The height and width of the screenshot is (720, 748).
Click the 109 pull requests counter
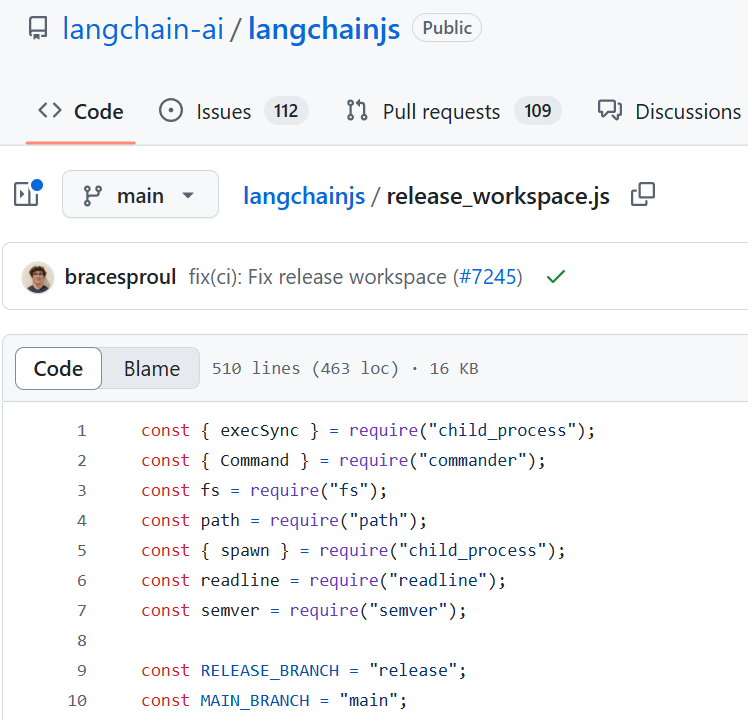point(538,111)
